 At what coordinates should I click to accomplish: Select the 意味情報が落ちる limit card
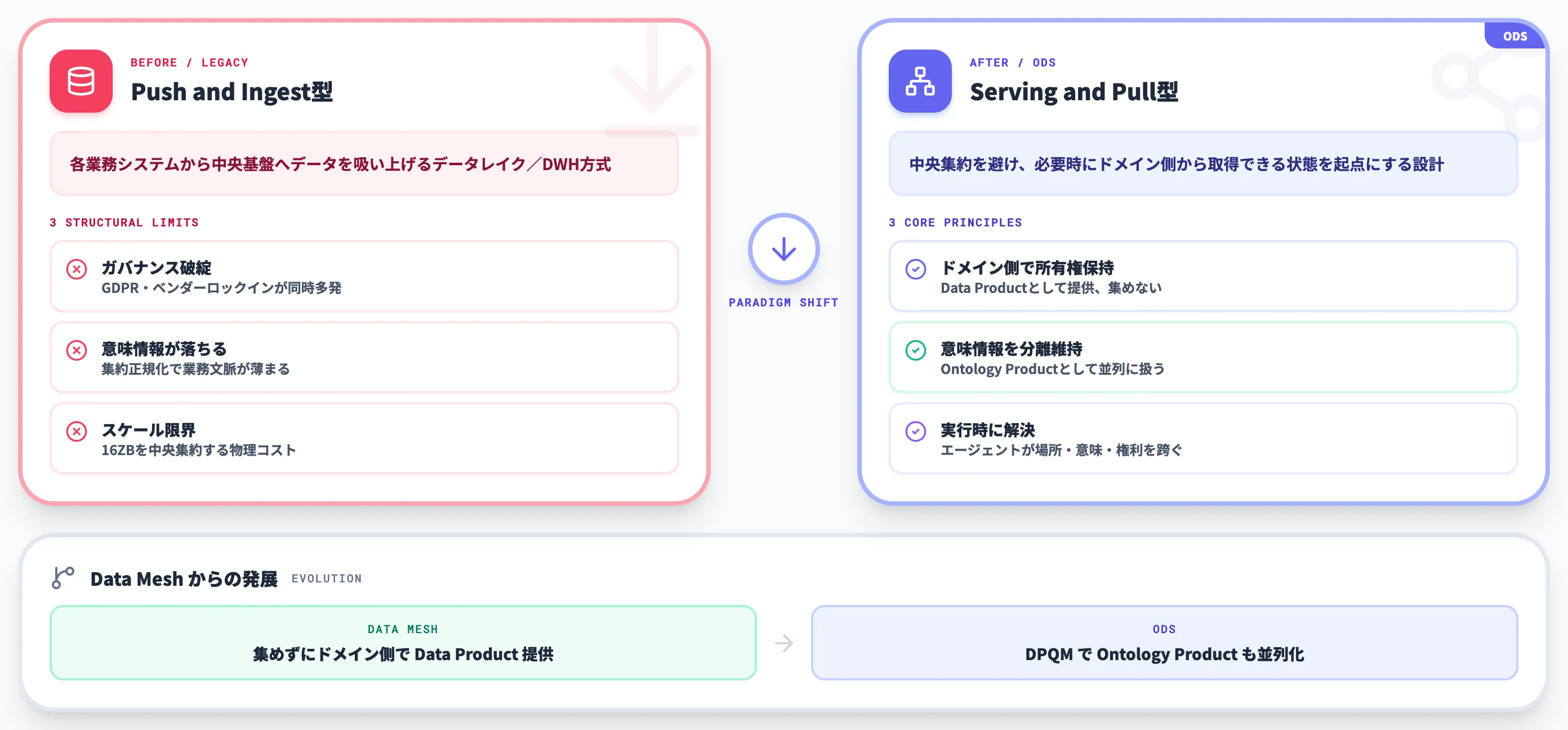[x=364, y=357]
